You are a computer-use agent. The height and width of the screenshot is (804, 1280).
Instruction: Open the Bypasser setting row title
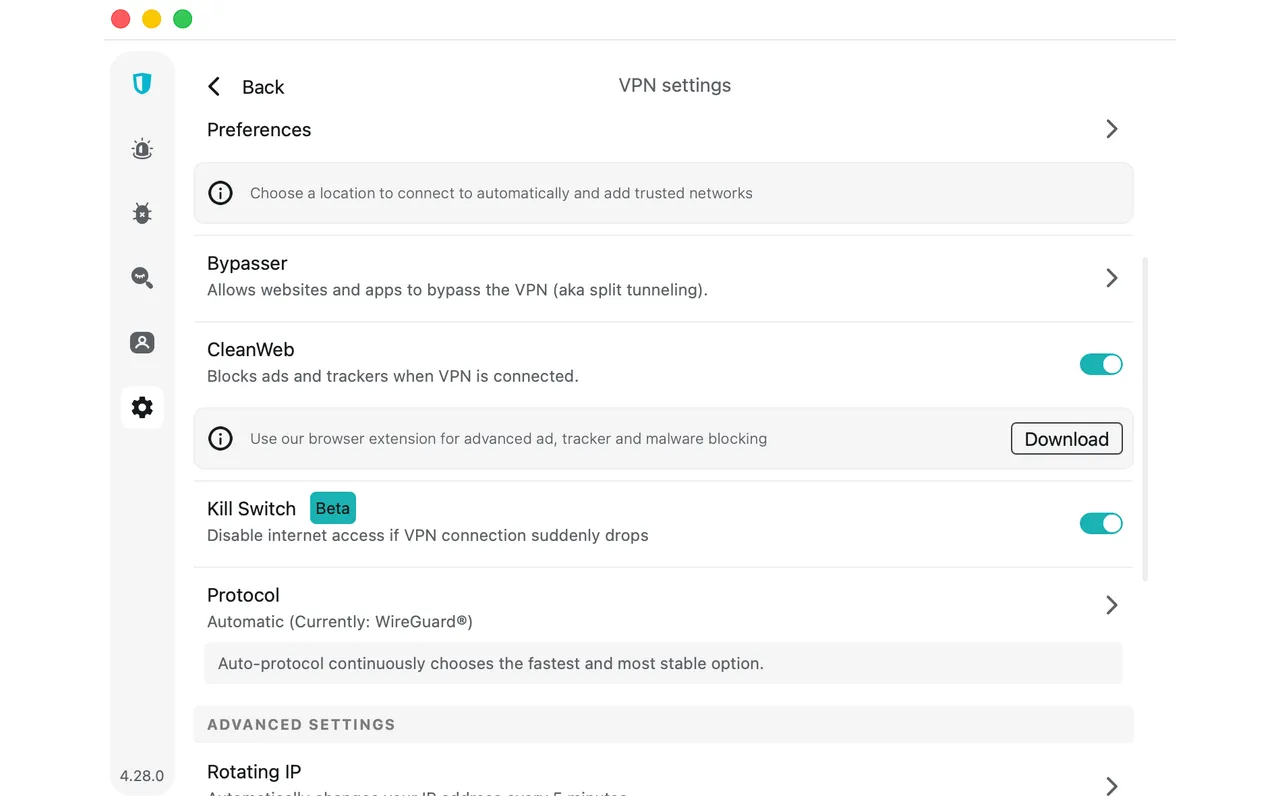247,263
